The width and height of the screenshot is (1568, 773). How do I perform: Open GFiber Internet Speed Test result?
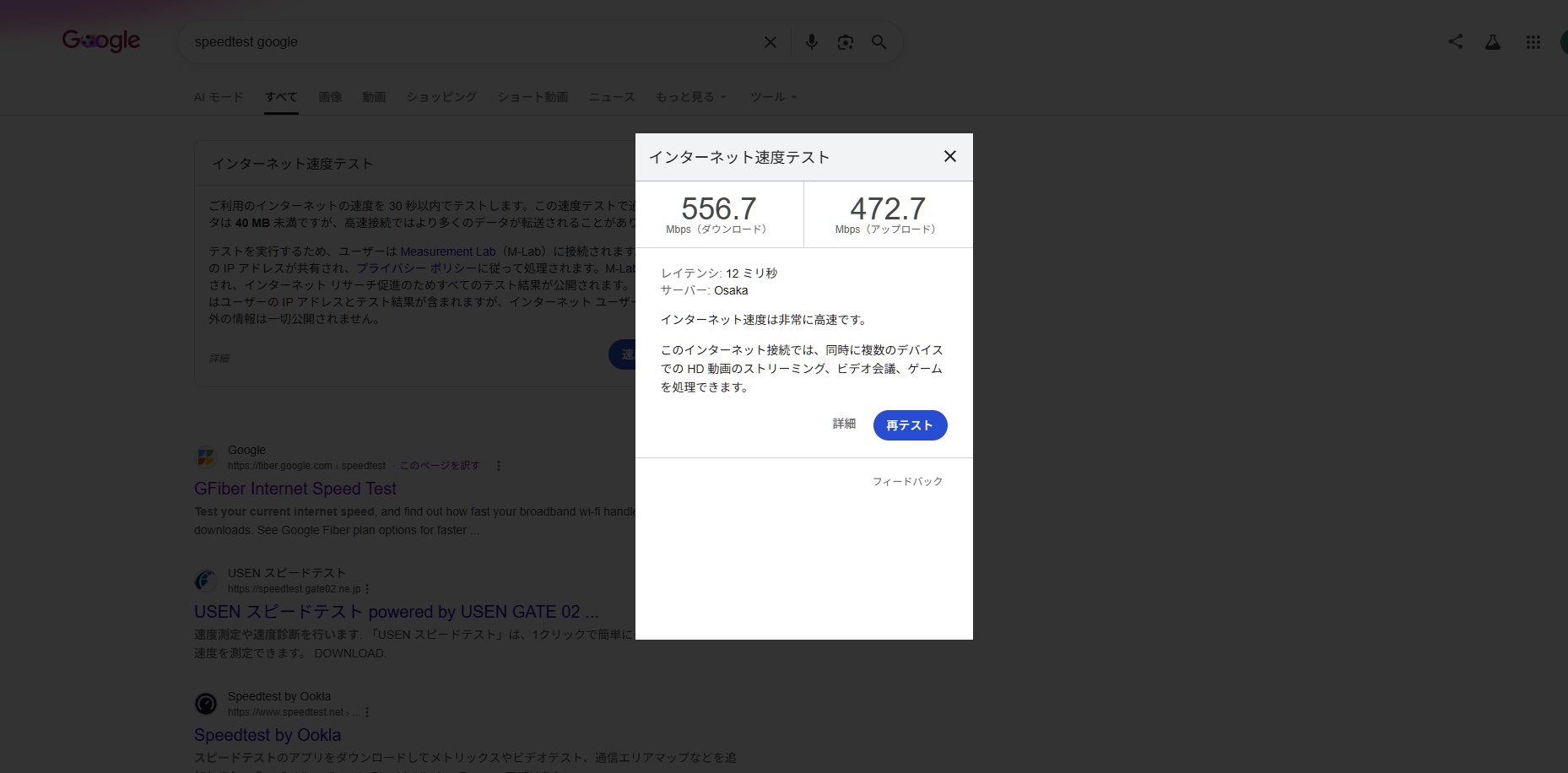click(295, 489)
